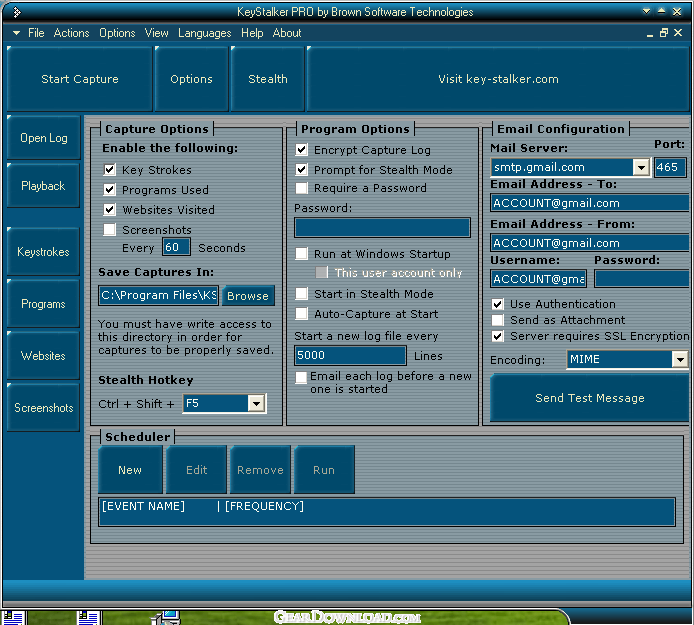Image resolution: width=694 pixels, height=625 pixels.
Task: Enable Send as Attachment checkbox
Action: click(497, 320)
